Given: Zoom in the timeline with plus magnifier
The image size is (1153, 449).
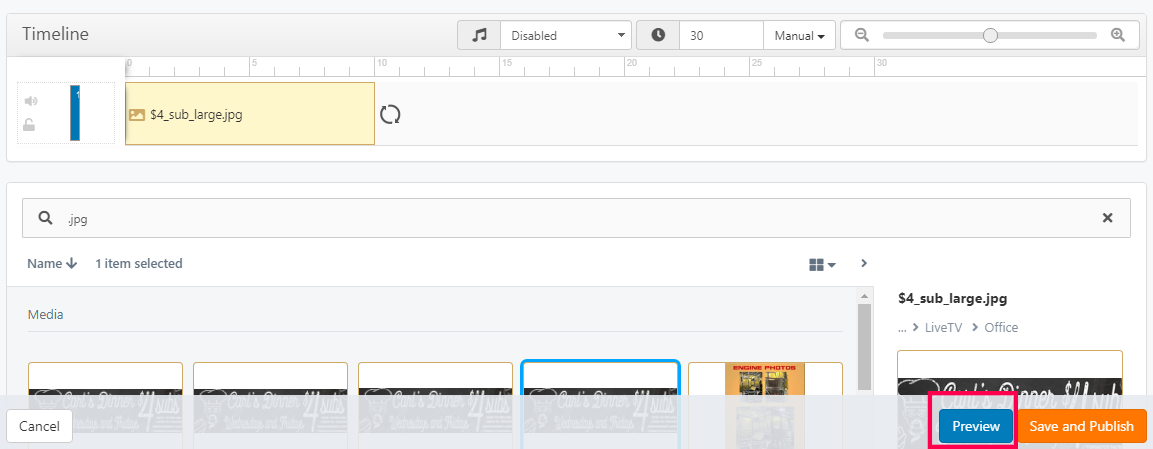Looking at the screenshot, I should coord(1118,35).
